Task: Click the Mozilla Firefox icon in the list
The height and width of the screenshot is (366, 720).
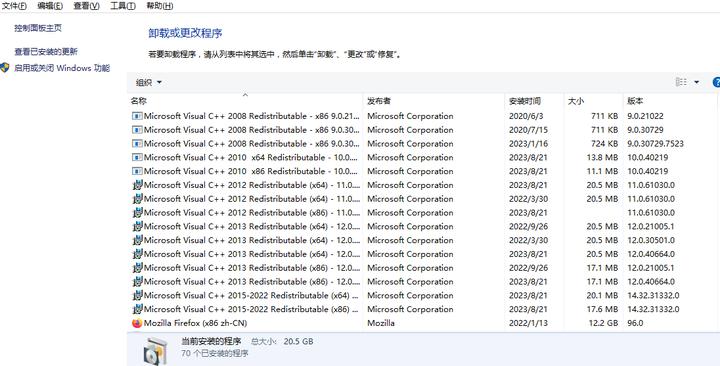Action: (x=137, y=323)
